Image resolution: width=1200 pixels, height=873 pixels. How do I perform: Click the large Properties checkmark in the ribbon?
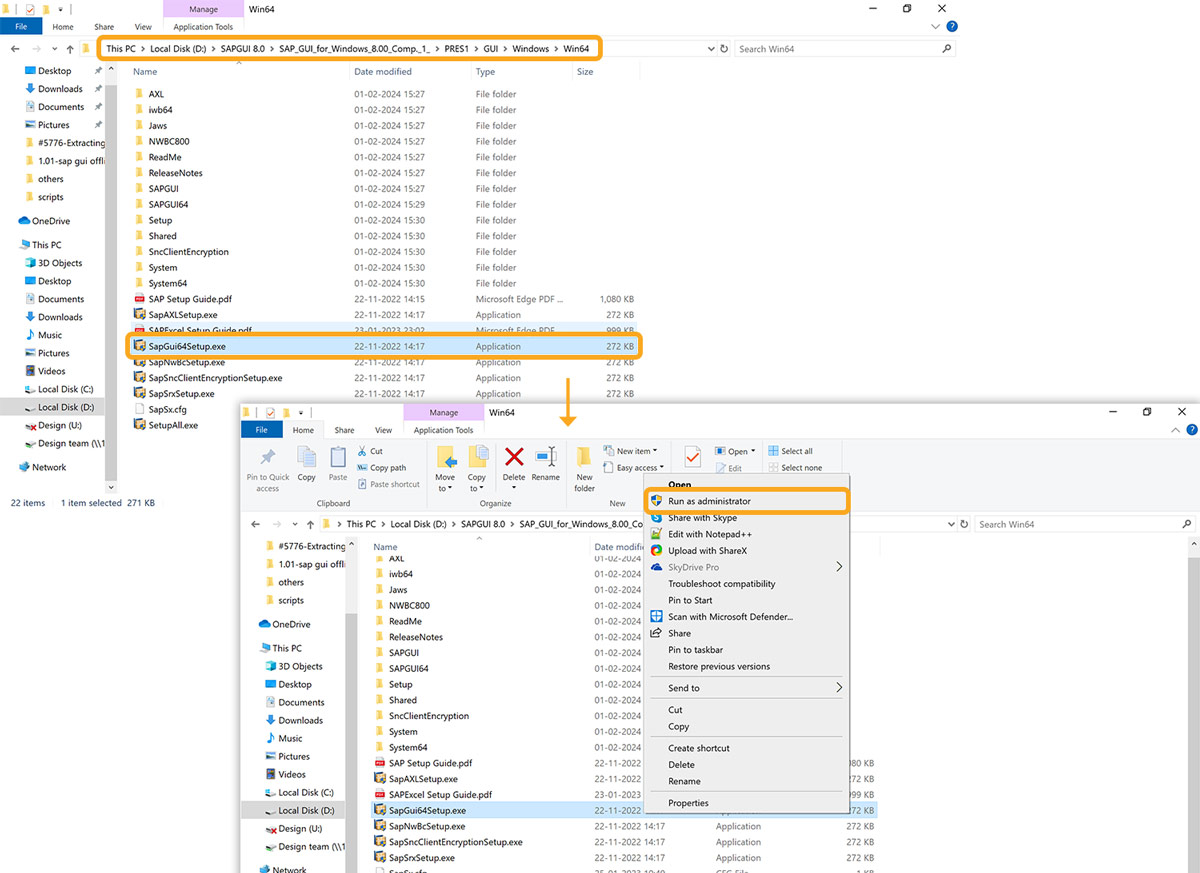(692, 457)
